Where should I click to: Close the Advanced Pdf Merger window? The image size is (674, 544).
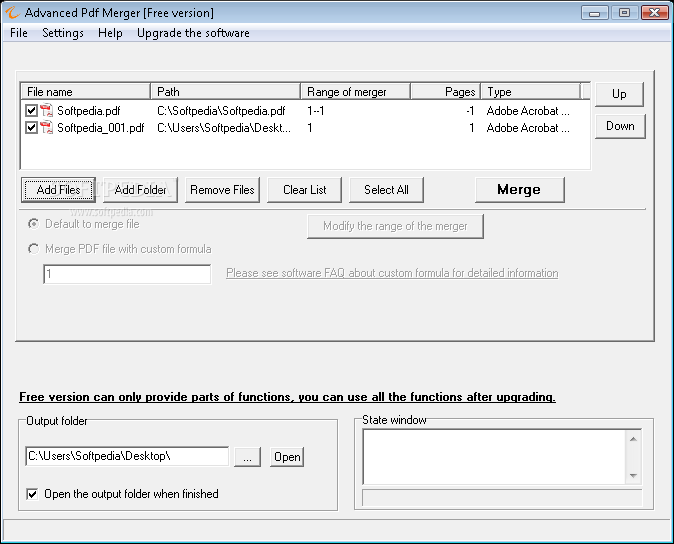tap(654, 13)
